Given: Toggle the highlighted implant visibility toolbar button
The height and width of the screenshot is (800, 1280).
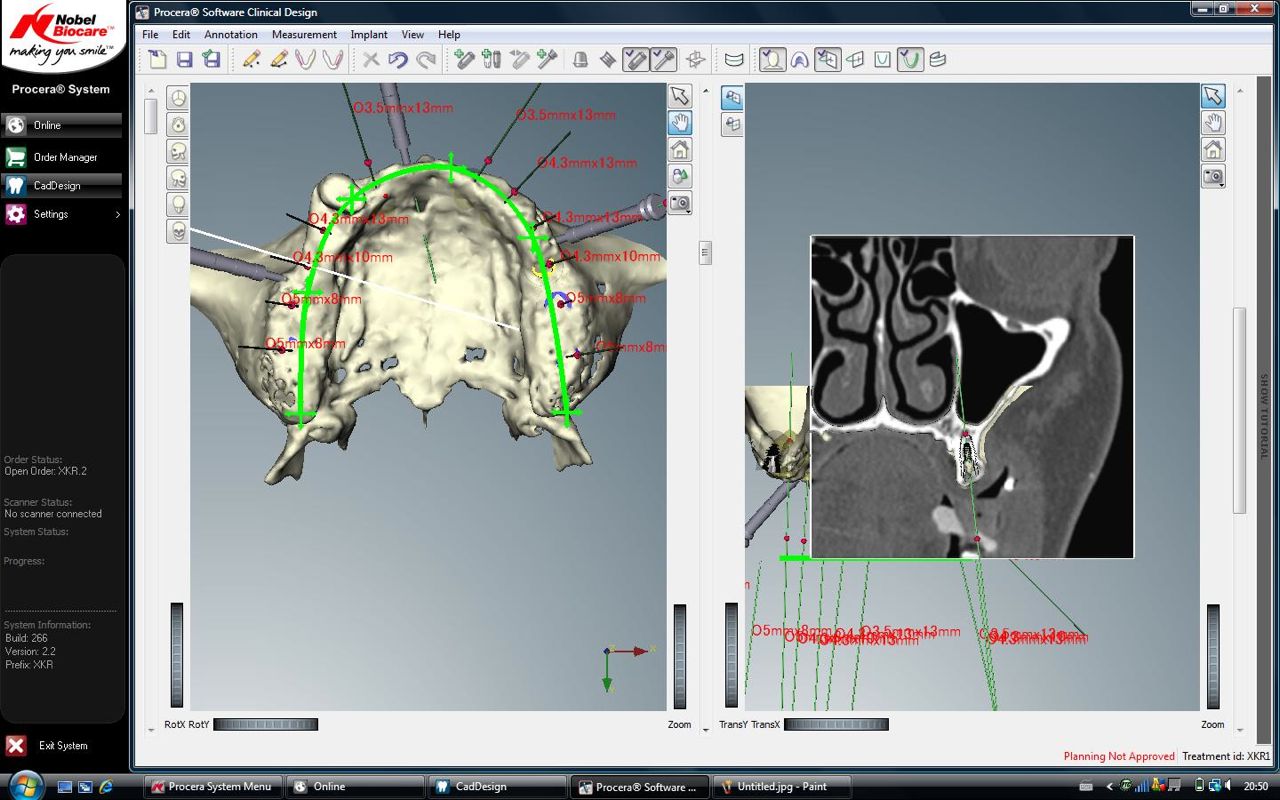Looking at the screenshot, I should tap(635, 60).
